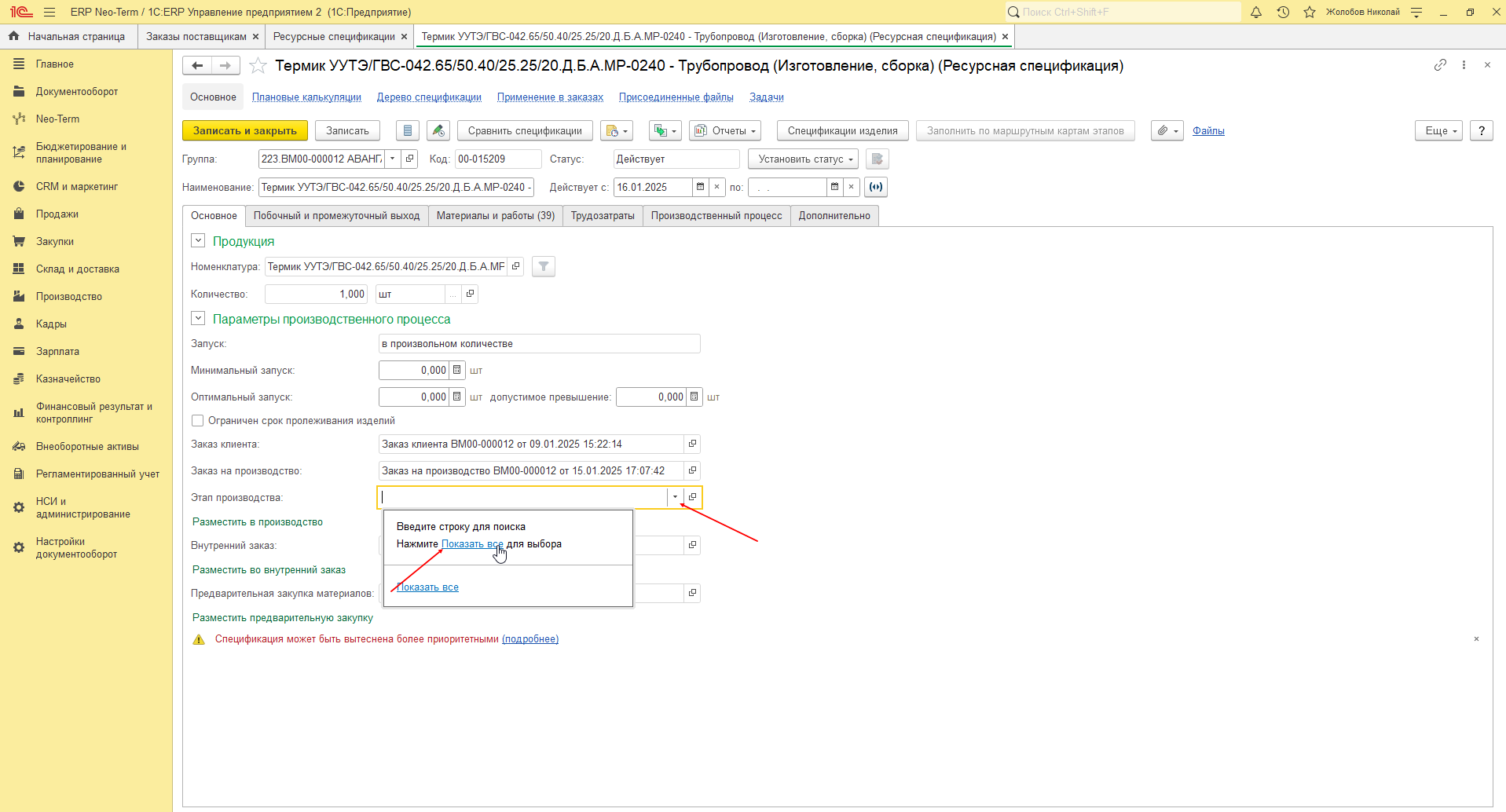
Task: Tick Ограничен срок пролеживания изделий checkbox
Action: coord(198,421)
